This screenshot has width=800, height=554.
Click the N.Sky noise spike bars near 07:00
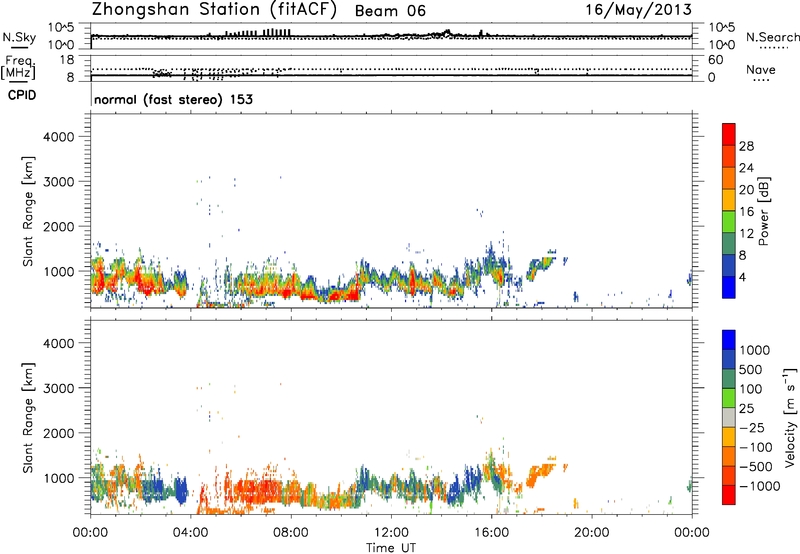click(x=277, y=33)
